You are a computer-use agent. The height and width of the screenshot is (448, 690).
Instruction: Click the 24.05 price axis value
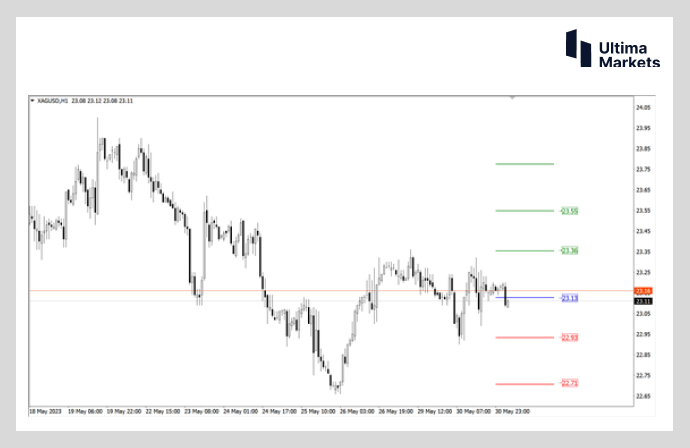point(643,107)
